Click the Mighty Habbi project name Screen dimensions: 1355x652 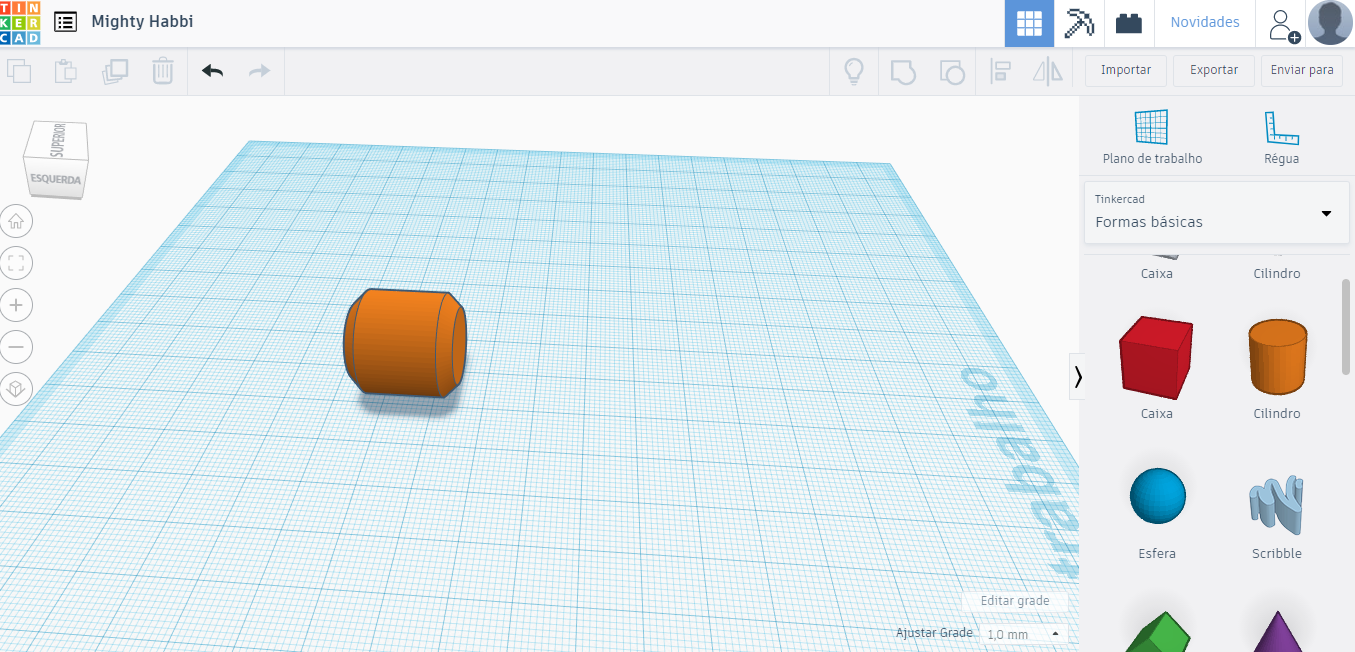[x=142, y=21]
